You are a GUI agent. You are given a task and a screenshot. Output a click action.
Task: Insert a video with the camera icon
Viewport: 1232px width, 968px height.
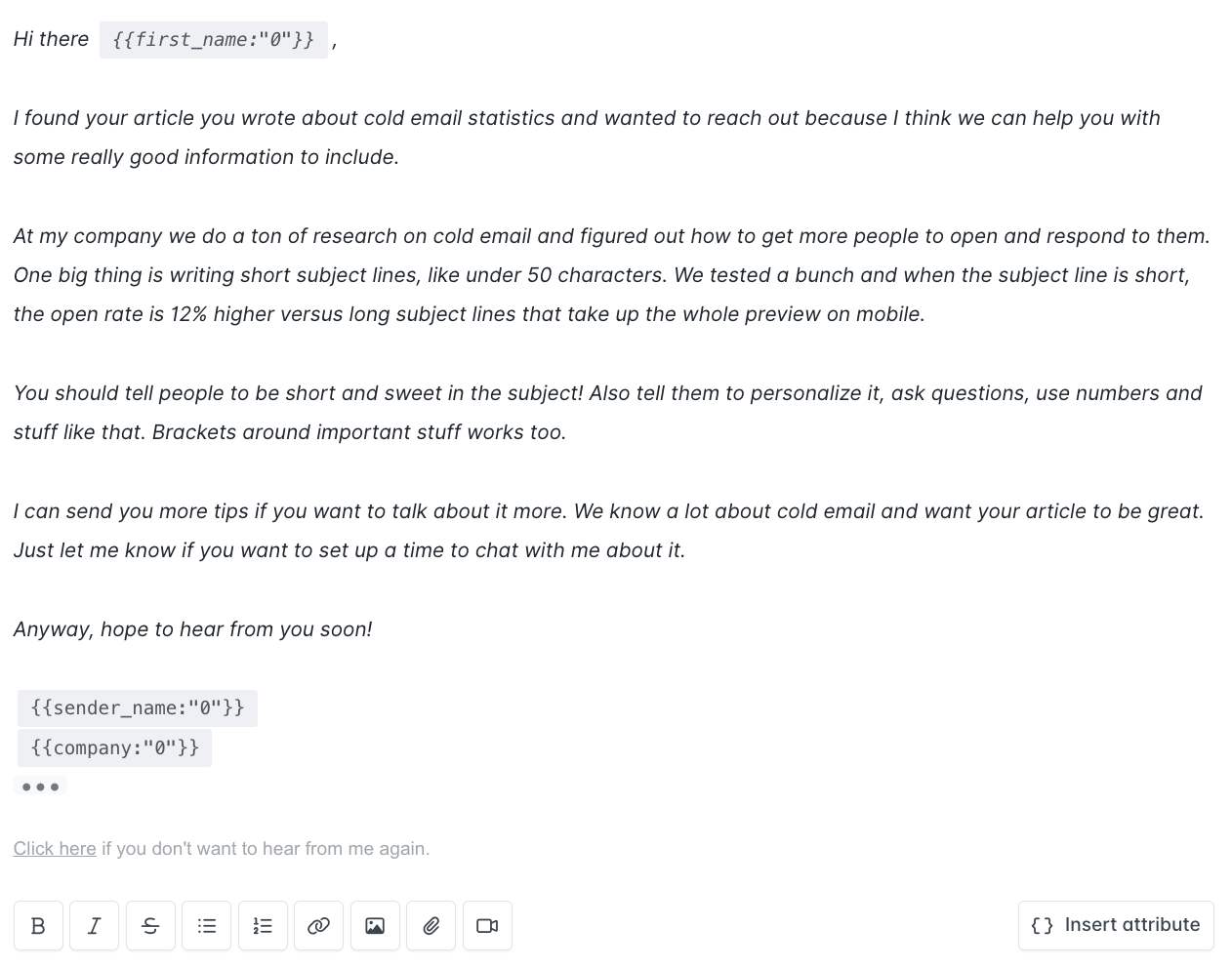point(487,925)
